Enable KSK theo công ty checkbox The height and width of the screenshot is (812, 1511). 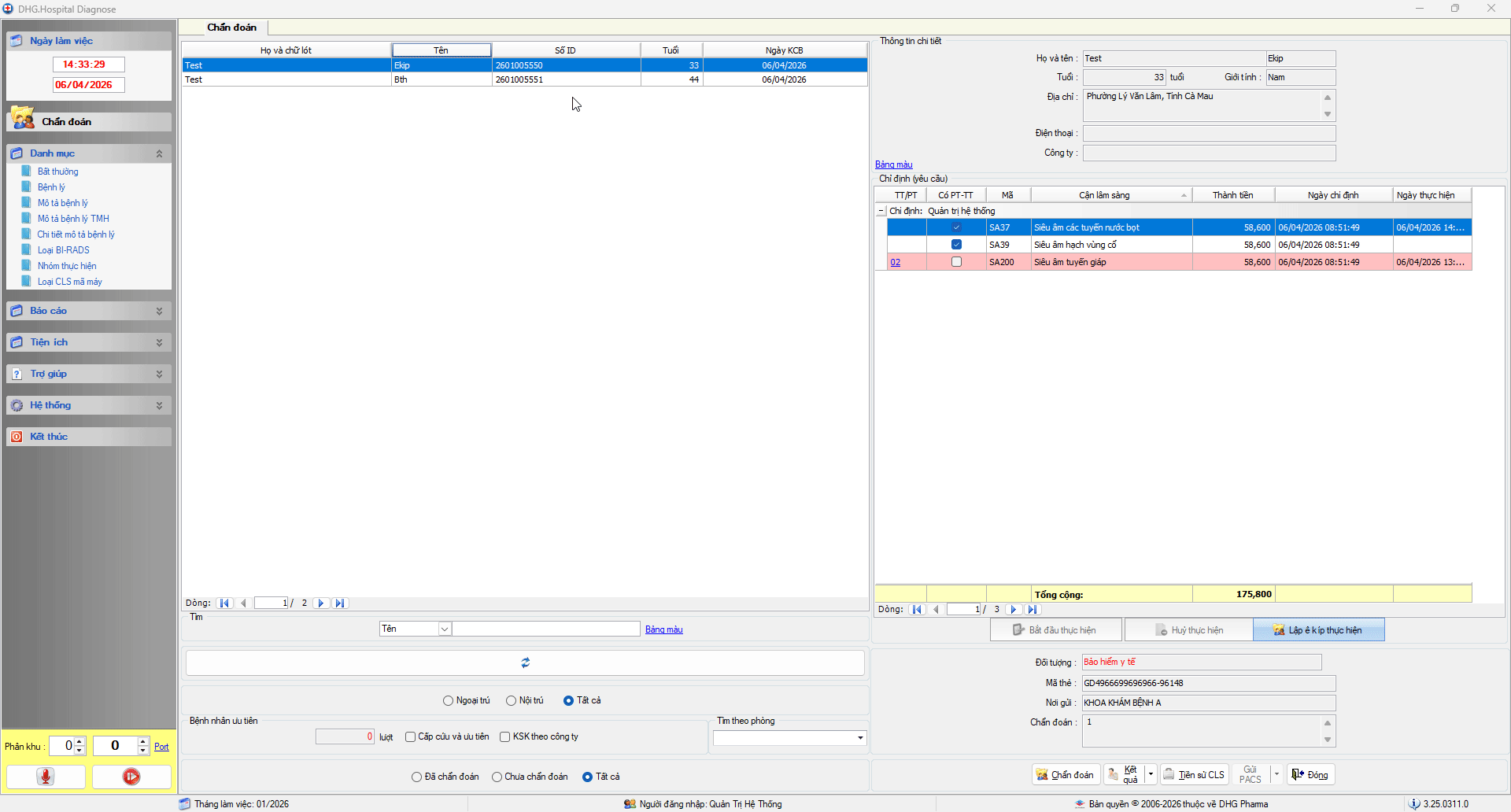click(504, 737)
